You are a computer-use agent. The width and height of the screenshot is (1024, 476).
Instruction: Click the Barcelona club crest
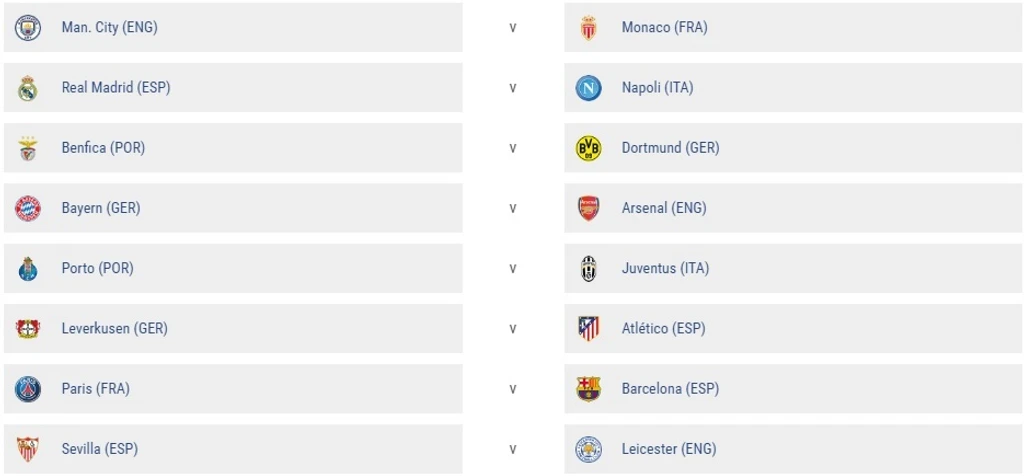coord(588,389)
